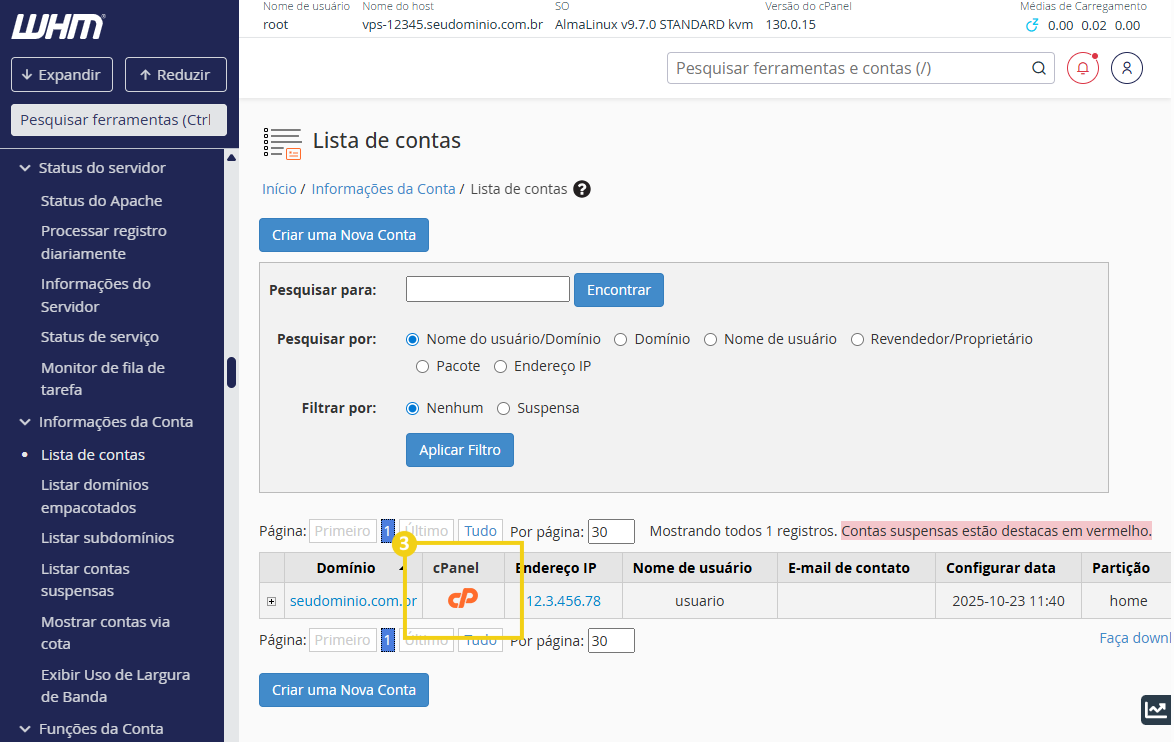This screenshot has height=742, width=1174.
Task: Click the account list icon near the heading
Action: [284, 143]
